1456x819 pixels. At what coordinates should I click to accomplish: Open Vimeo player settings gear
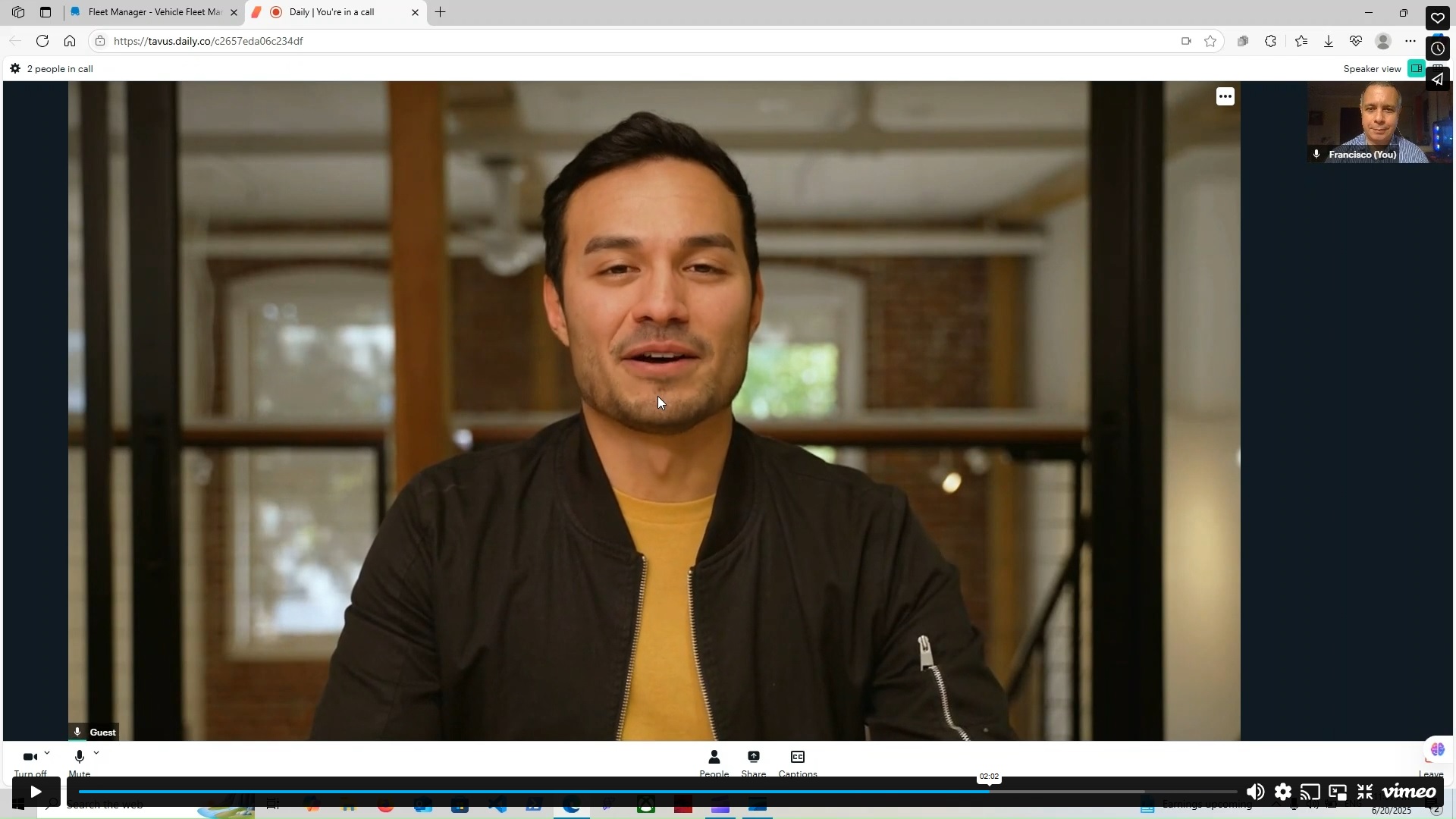[1282, 792]
